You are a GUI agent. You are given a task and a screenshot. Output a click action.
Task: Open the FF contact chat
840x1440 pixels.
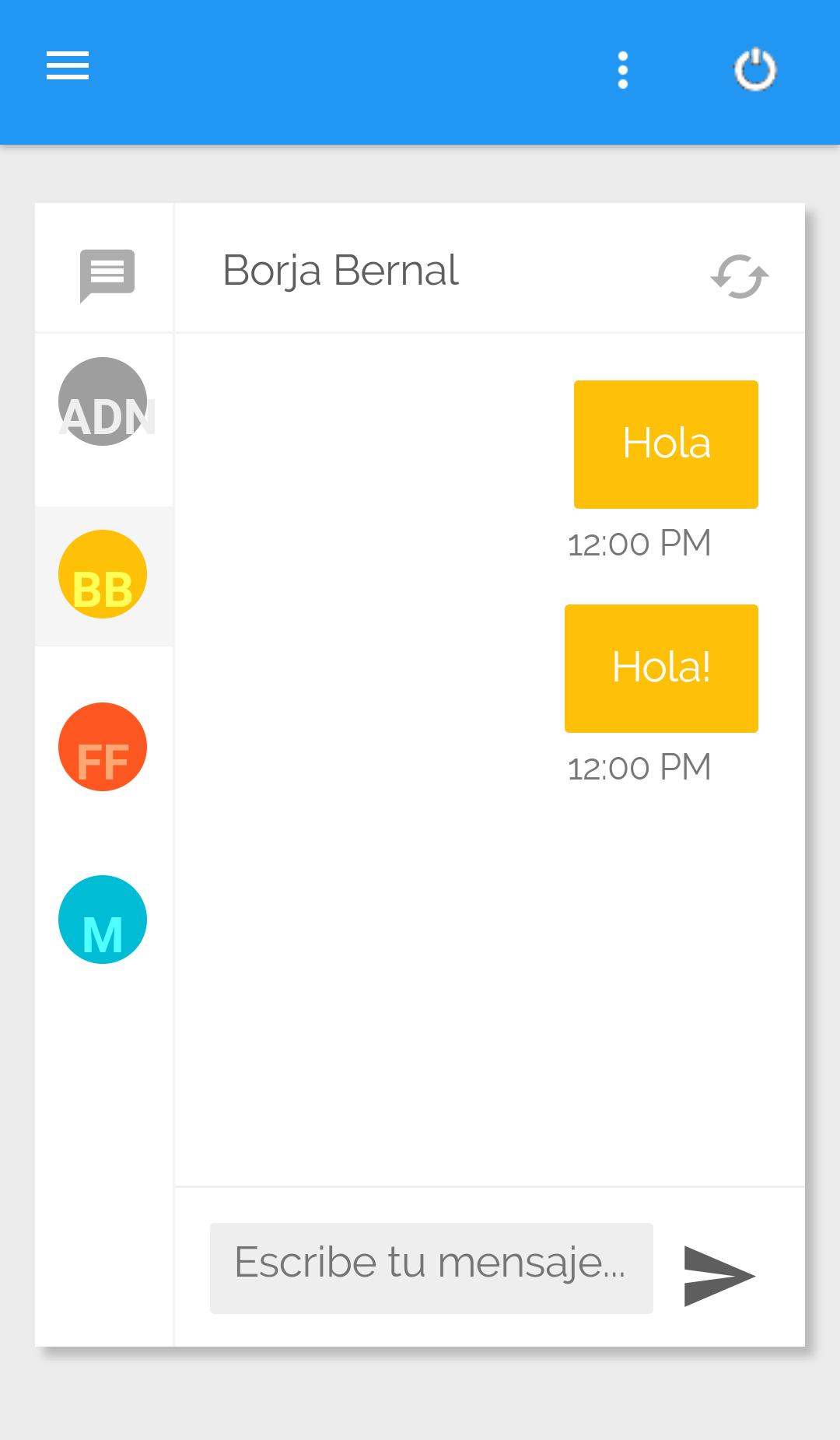click(x=103, y=747)
